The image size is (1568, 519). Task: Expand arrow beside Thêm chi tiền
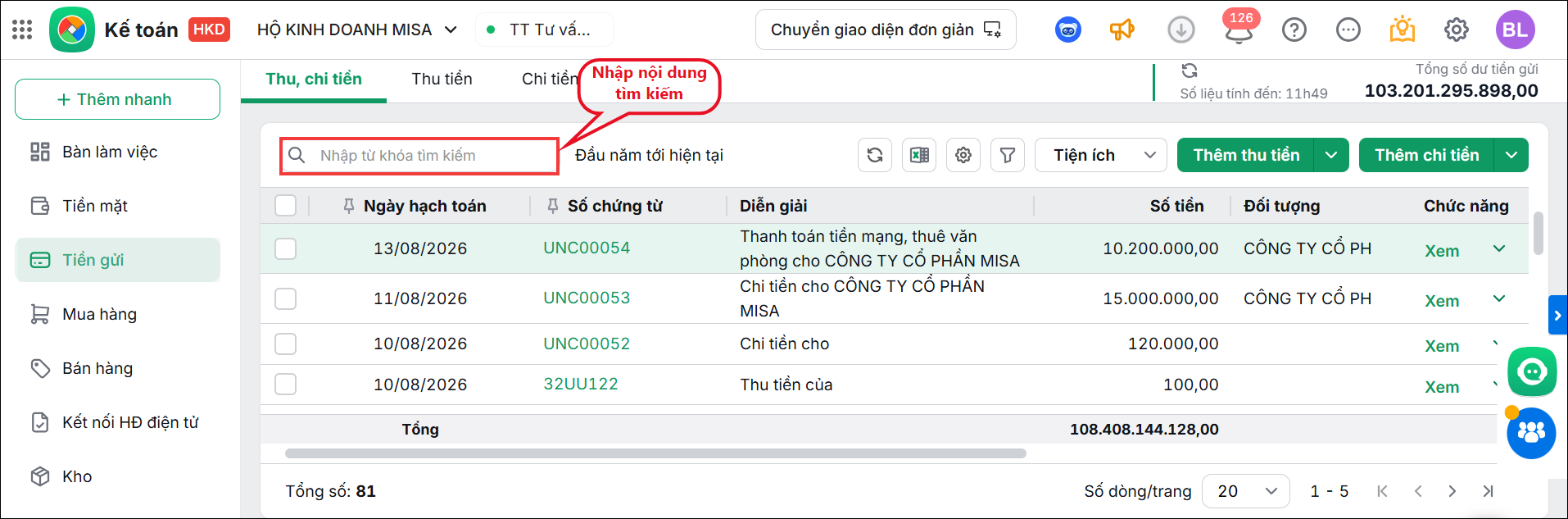tap(1511, 155)
